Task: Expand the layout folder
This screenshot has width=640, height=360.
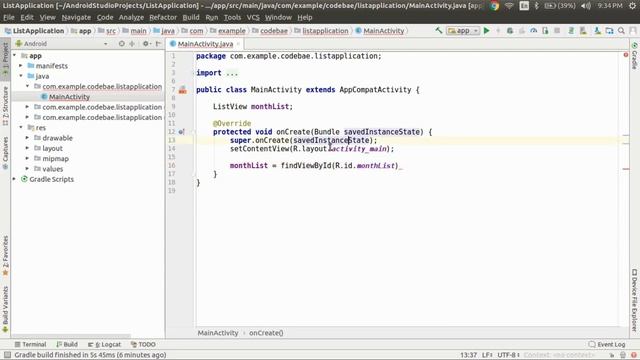Action: coord(27,148)
